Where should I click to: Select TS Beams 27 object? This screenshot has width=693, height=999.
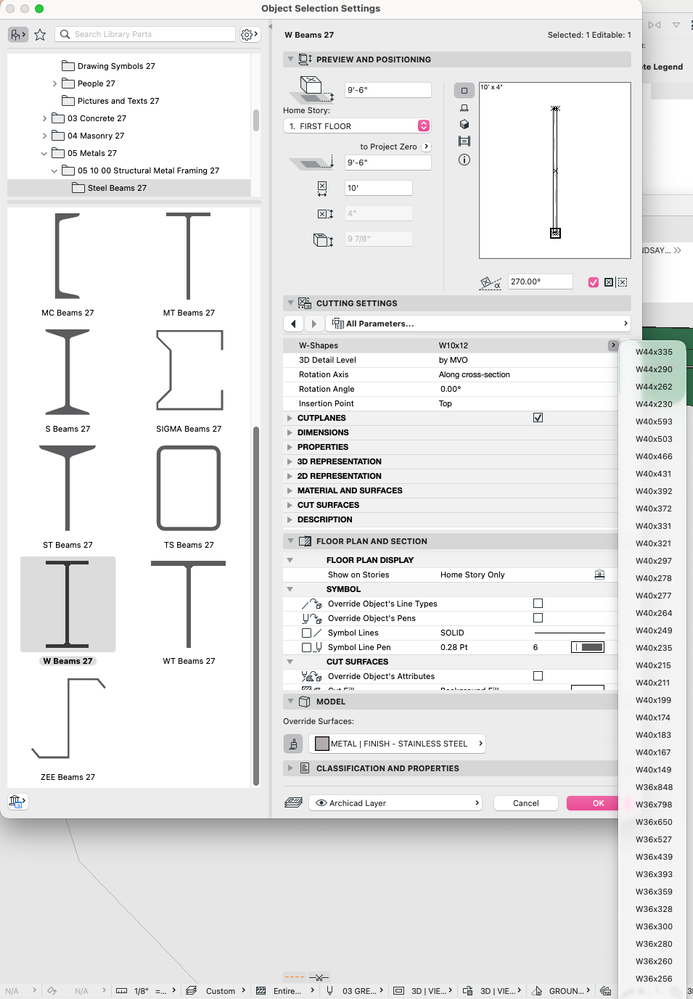pos(189,488)
